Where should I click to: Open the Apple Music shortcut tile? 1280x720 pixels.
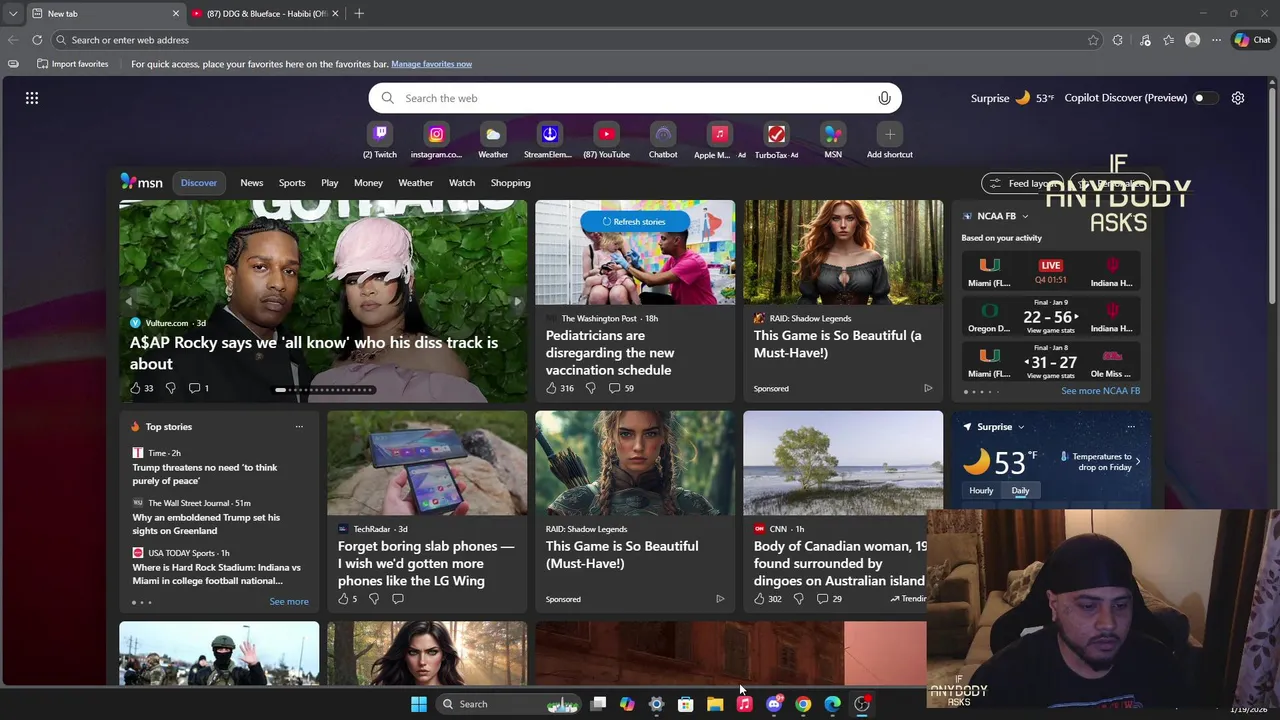(x=719, y=134)
